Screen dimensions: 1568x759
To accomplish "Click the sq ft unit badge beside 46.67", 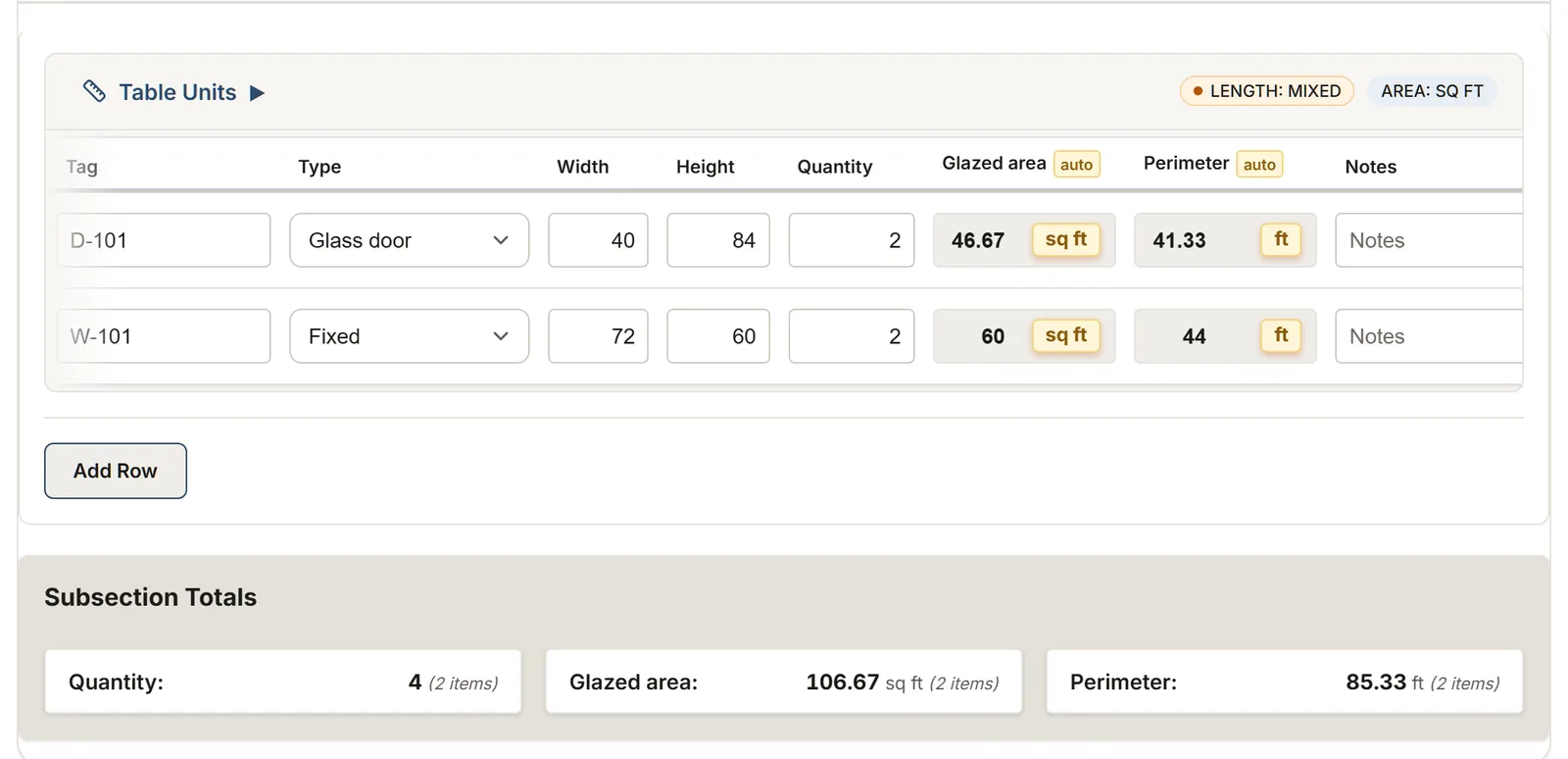I will pos(1066,239).
